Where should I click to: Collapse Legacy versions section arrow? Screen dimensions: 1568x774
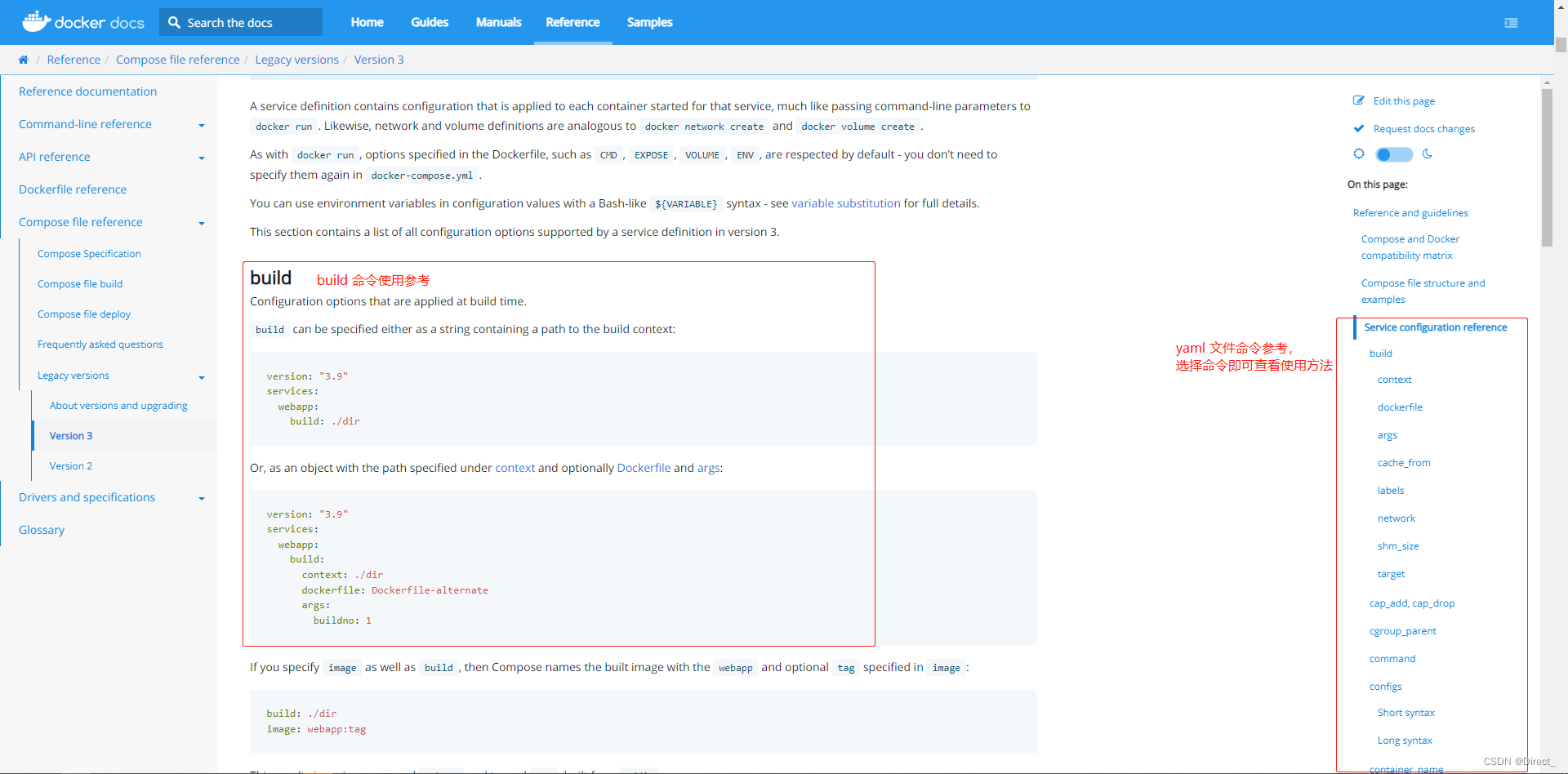[x=202, y=377]
